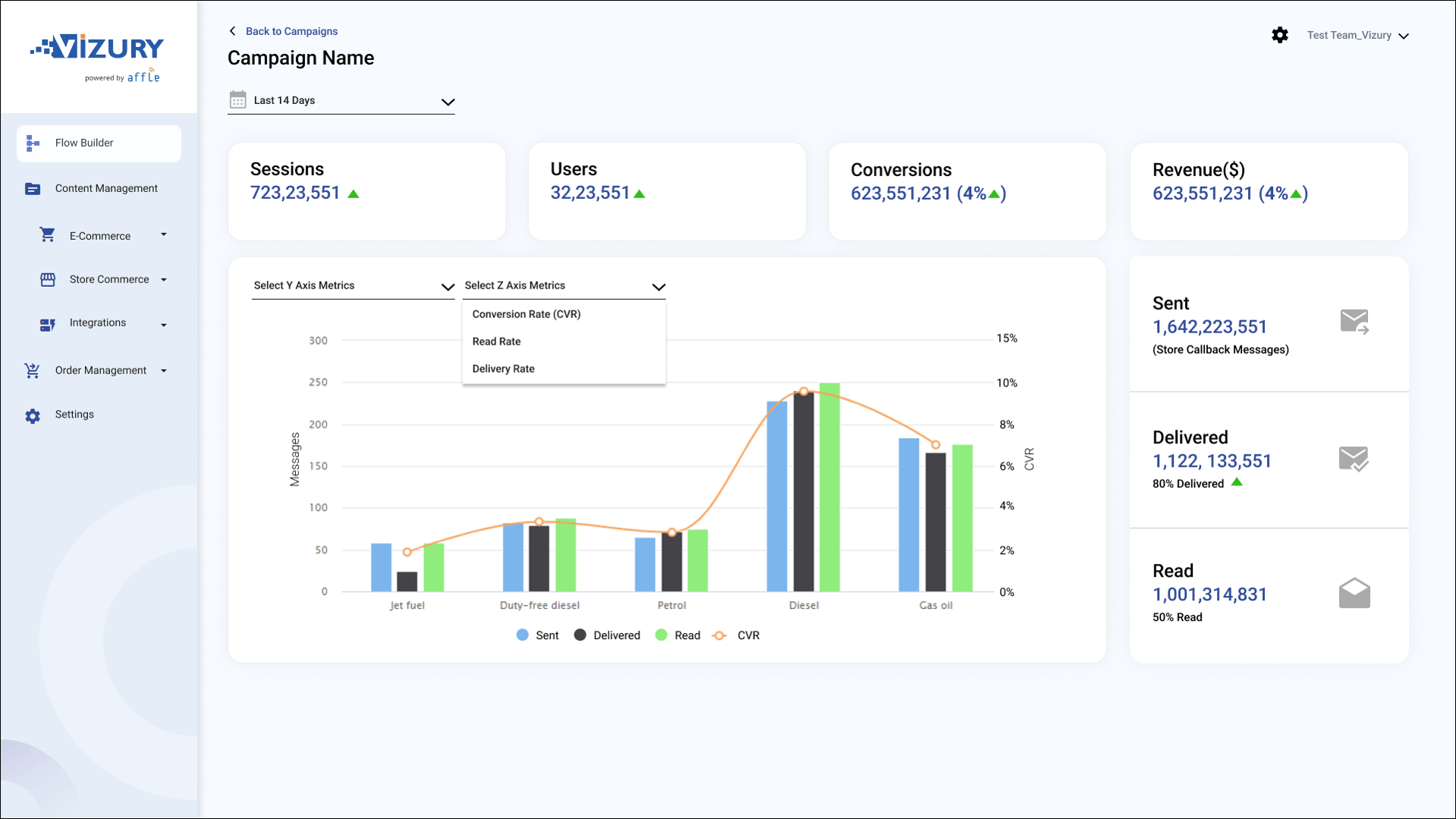
Task: Click the Diesel green Read bar
Action: [x=829, y=487]
